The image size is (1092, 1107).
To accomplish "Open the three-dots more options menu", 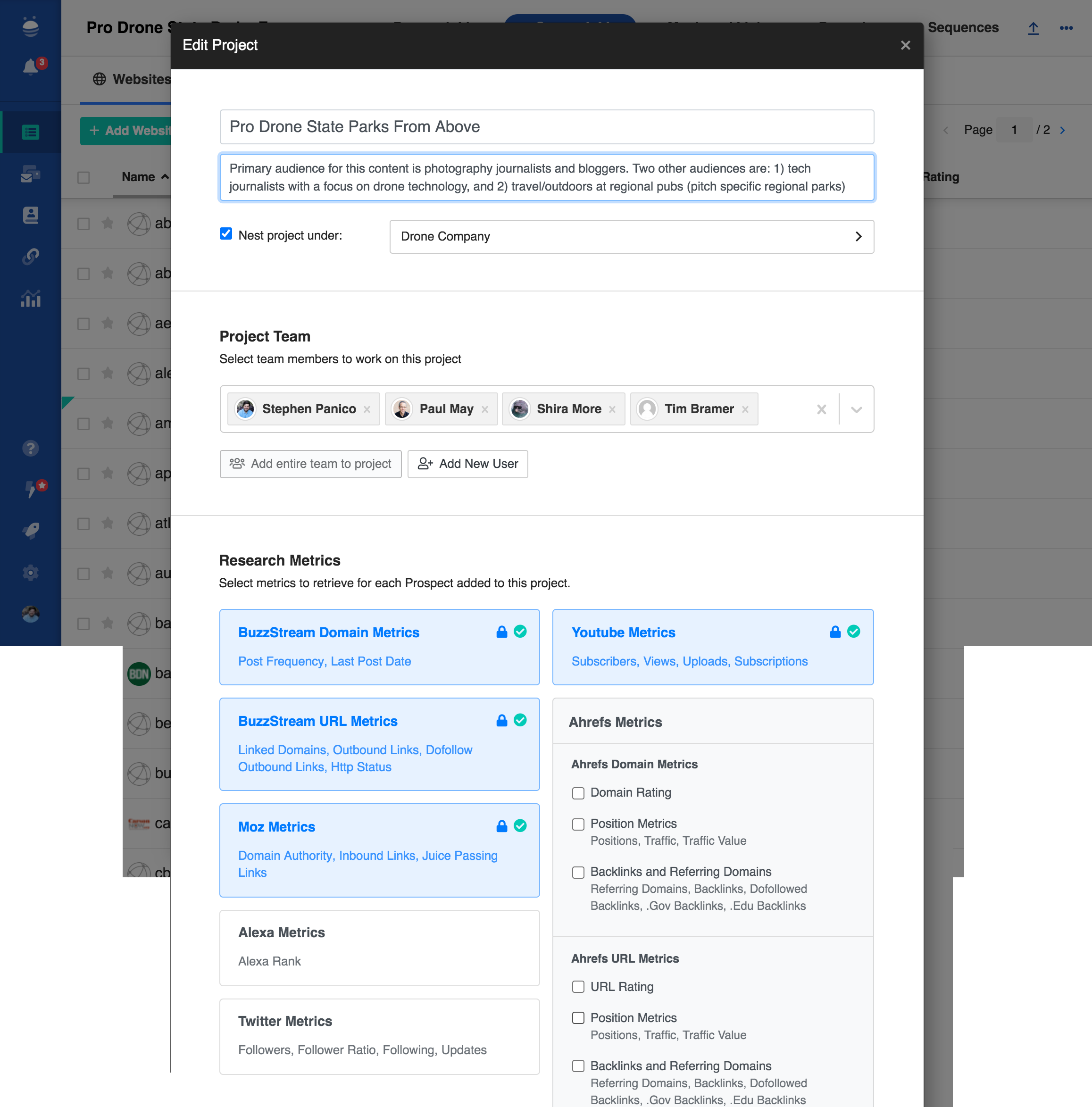I will (x=1066, y=28).
